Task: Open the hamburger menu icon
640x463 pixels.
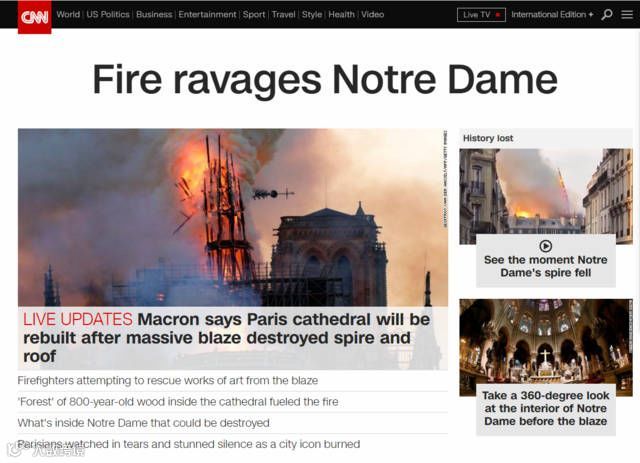Action: click(x=627, y=15)
